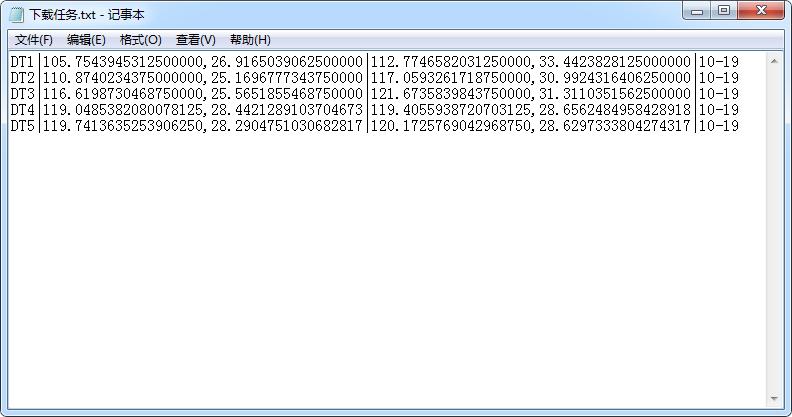This screenshot has height=417, width=792.
Task: Place cursor in 119.4055938720703125 value
Action: point(451,110)
